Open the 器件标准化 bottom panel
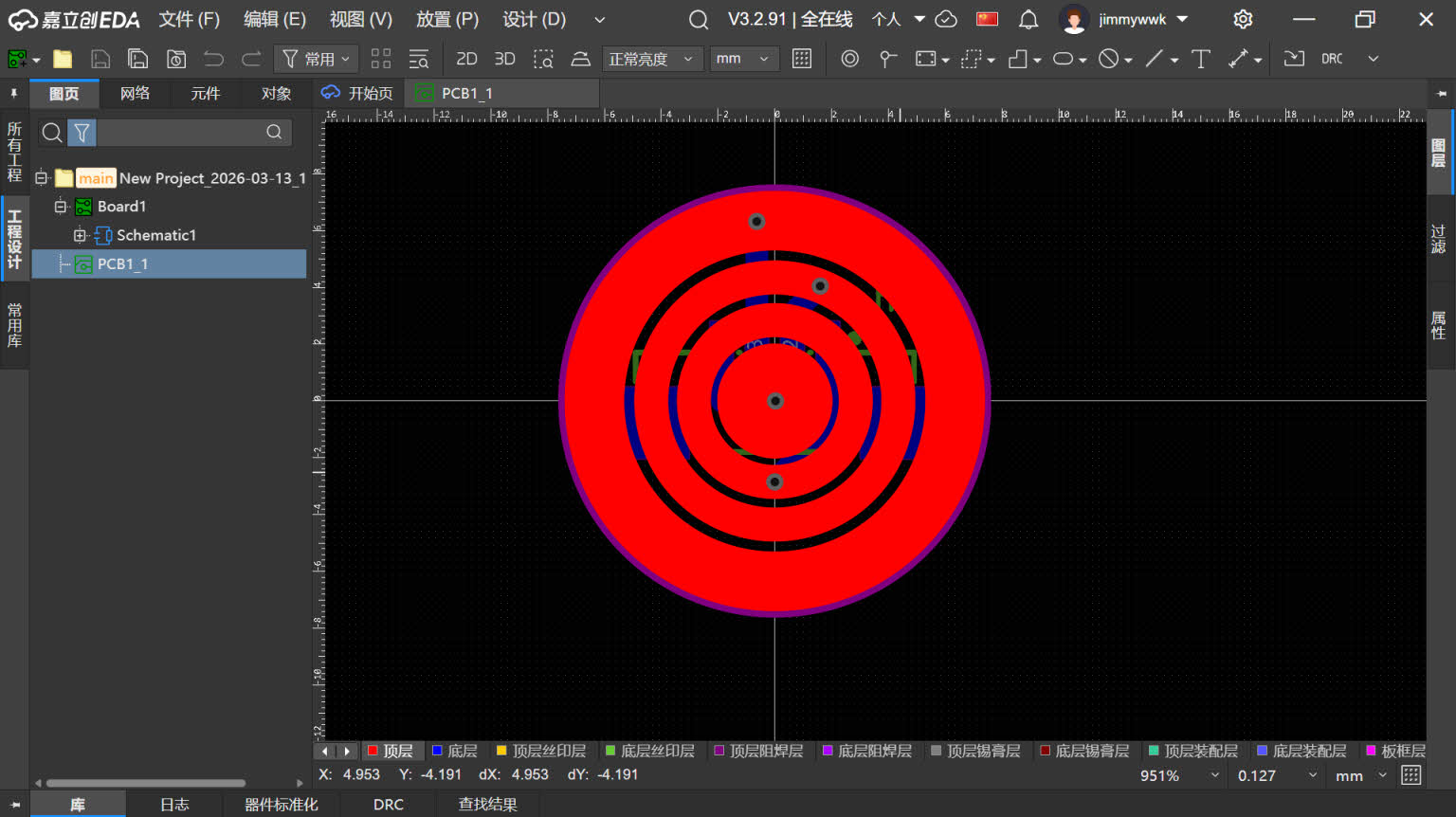The image size is (1456, 817). [282, 805]
